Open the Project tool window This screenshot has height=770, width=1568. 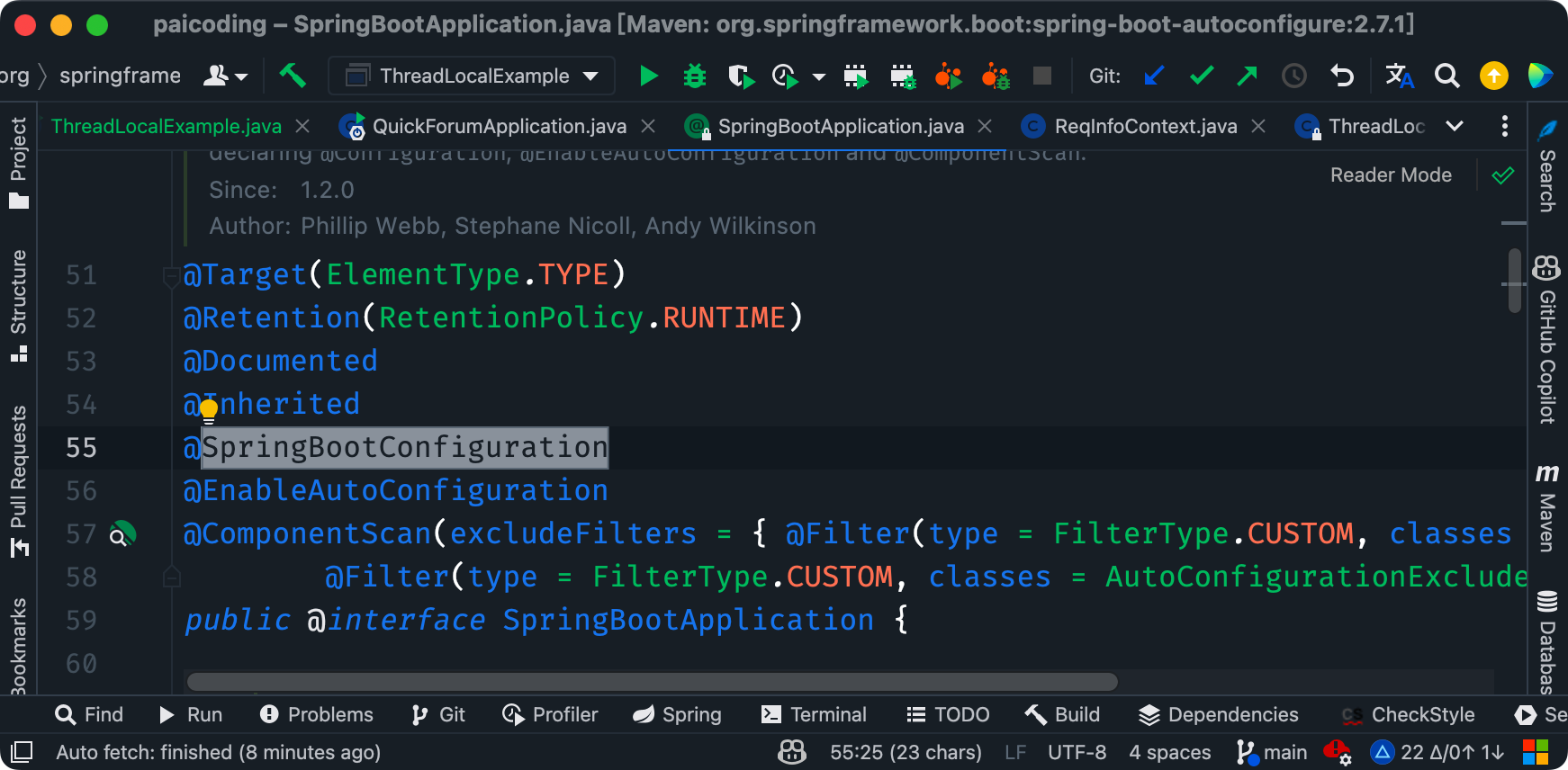coord(19,162)
